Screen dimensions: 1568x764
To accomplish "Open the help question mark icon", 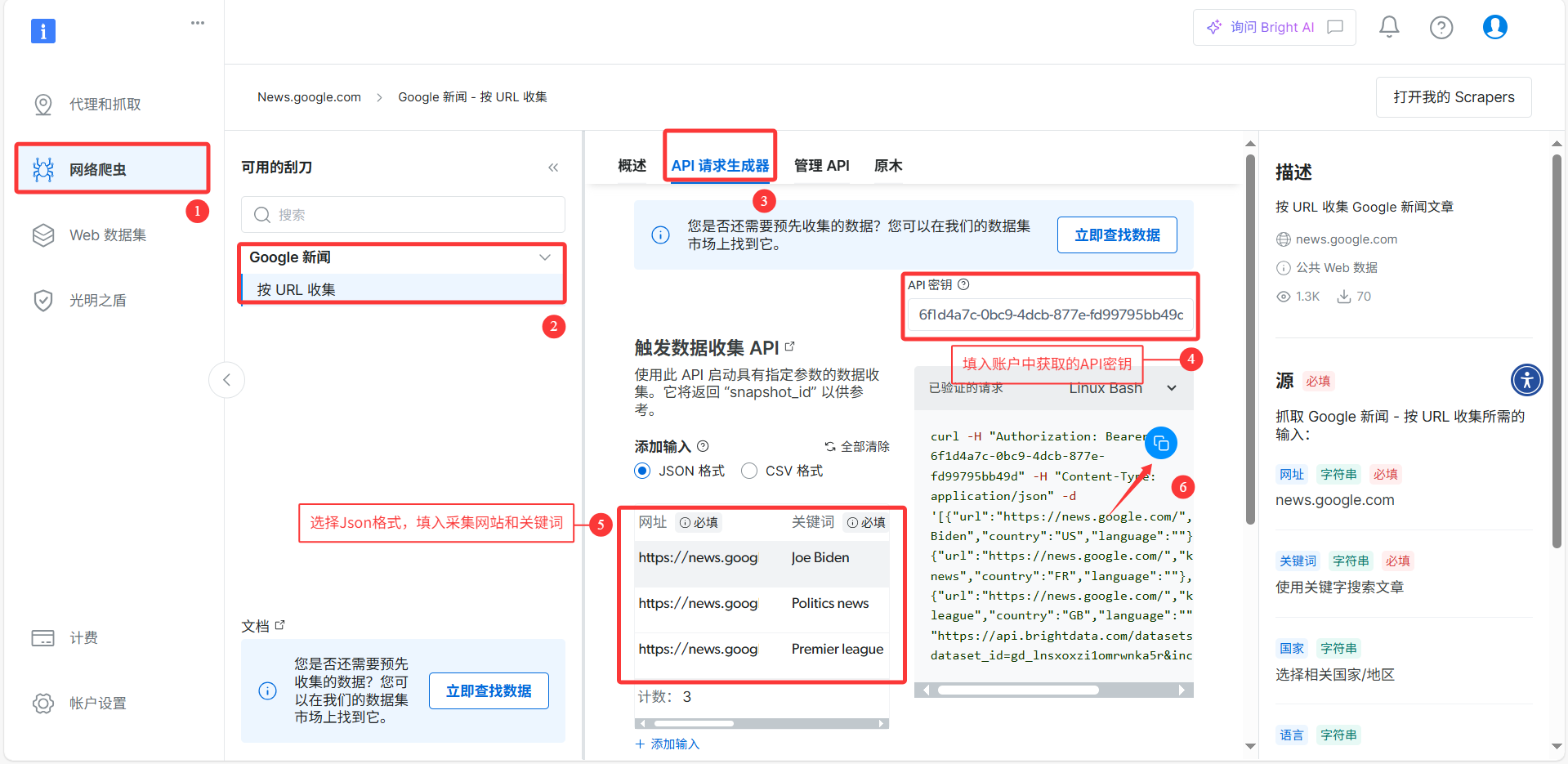I will pos(1441,28).
